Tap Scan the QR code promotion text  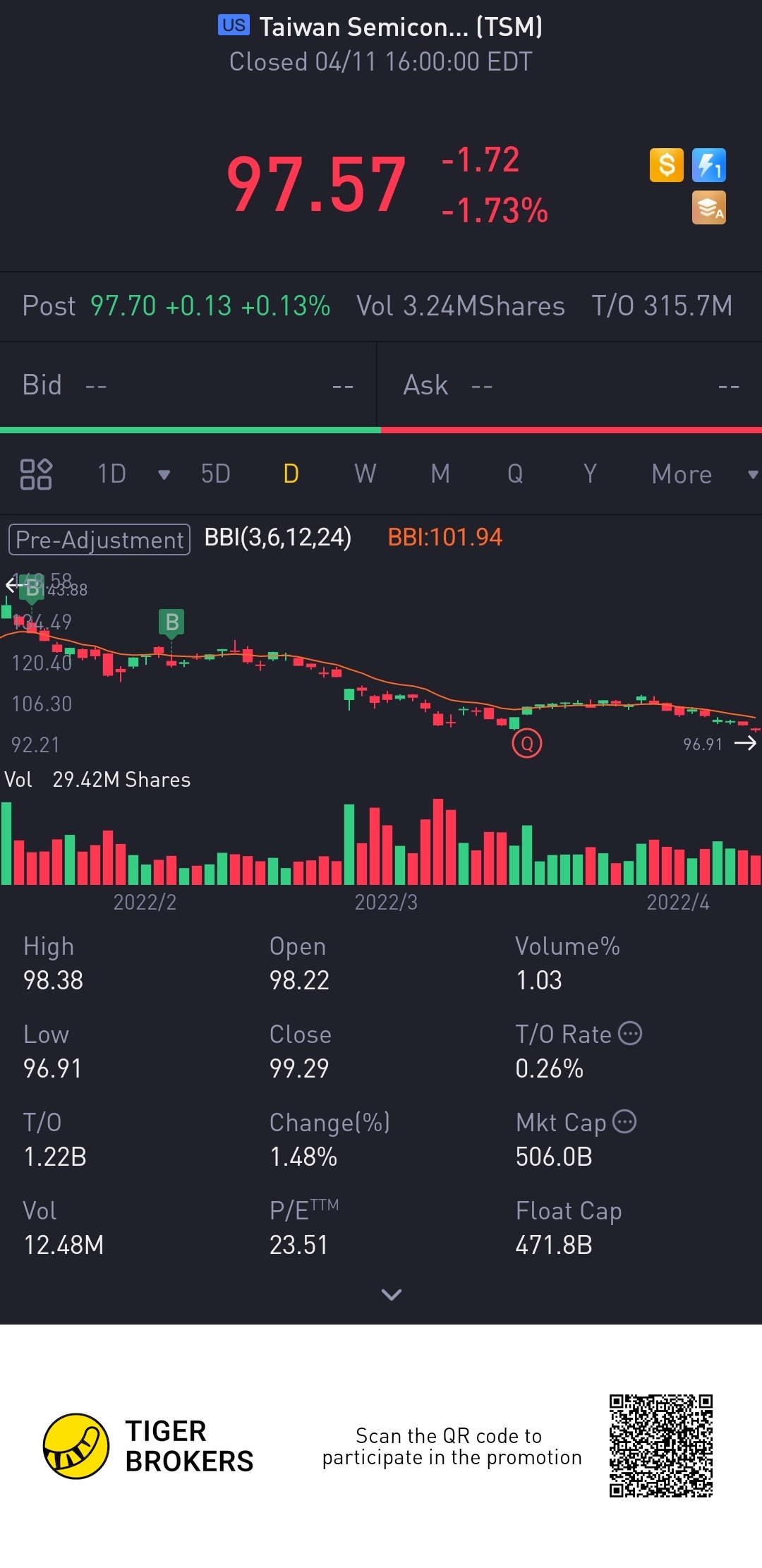tap(452, 1447)
